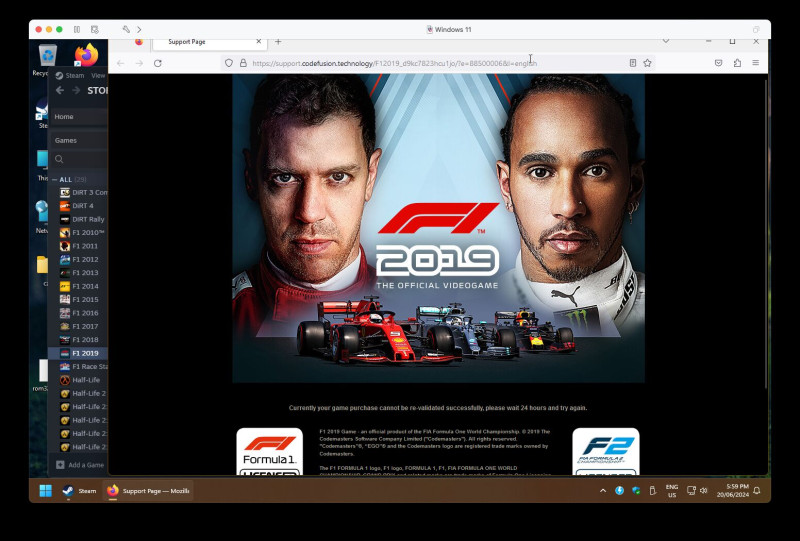
Task: Collapse the ALL games category
Action: (x=55, y=180)
